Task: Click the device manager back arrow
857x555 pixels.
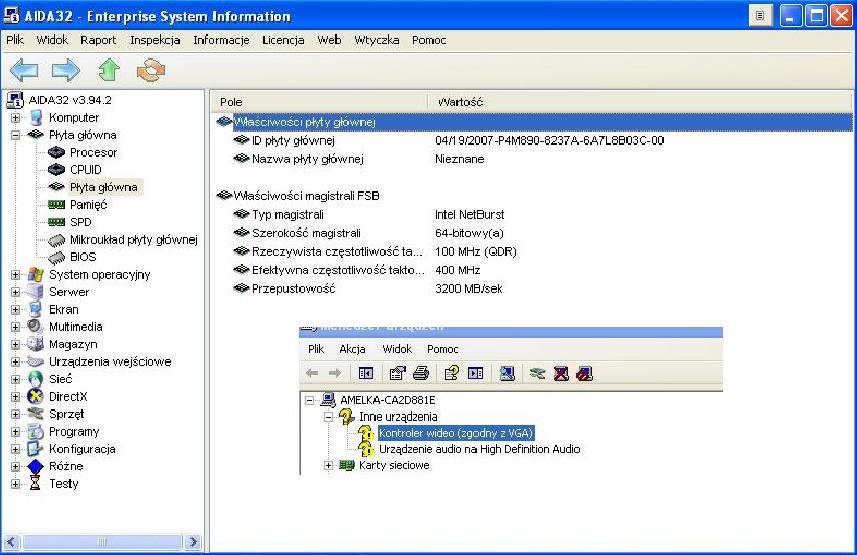Action: (312, 373)
